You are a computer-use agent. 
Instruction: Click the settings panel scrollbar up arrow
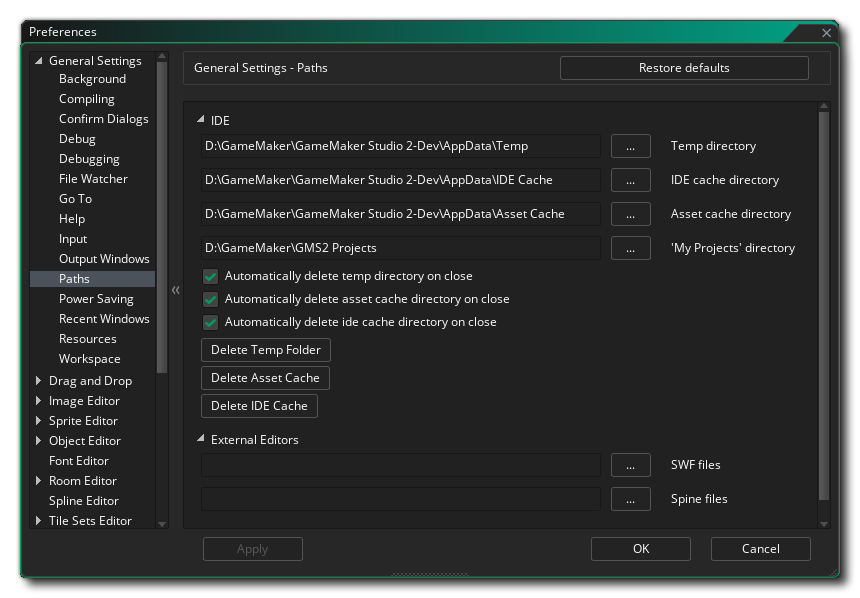[824, 105]
